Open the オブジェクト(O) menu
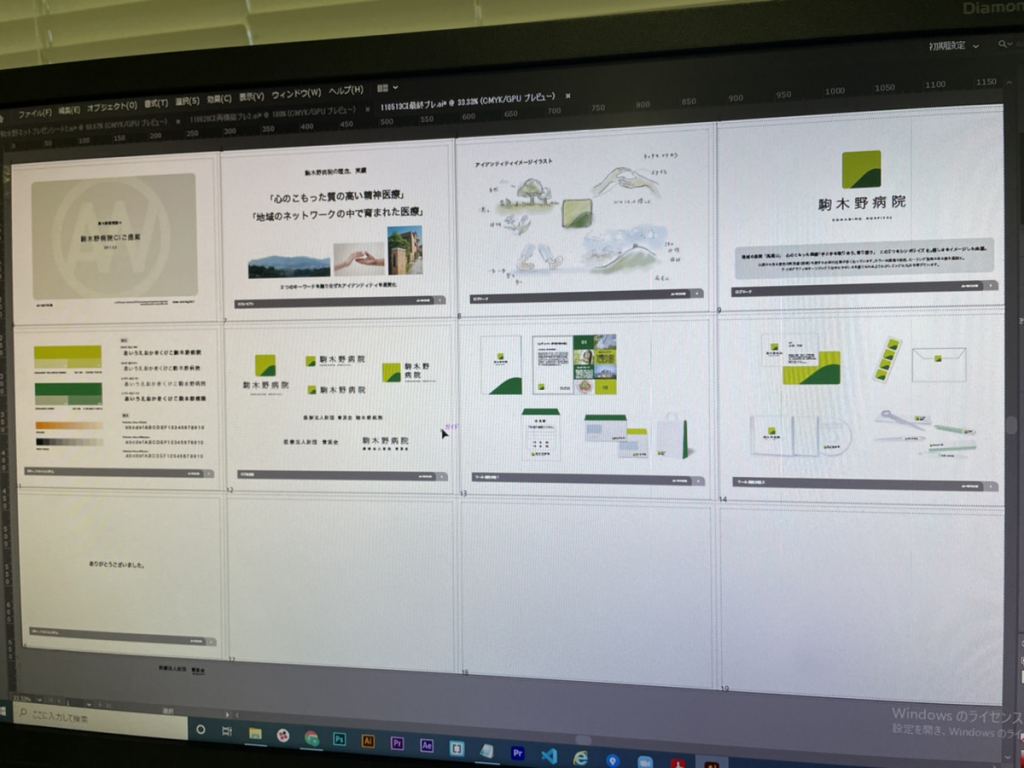 pos(112,107)
